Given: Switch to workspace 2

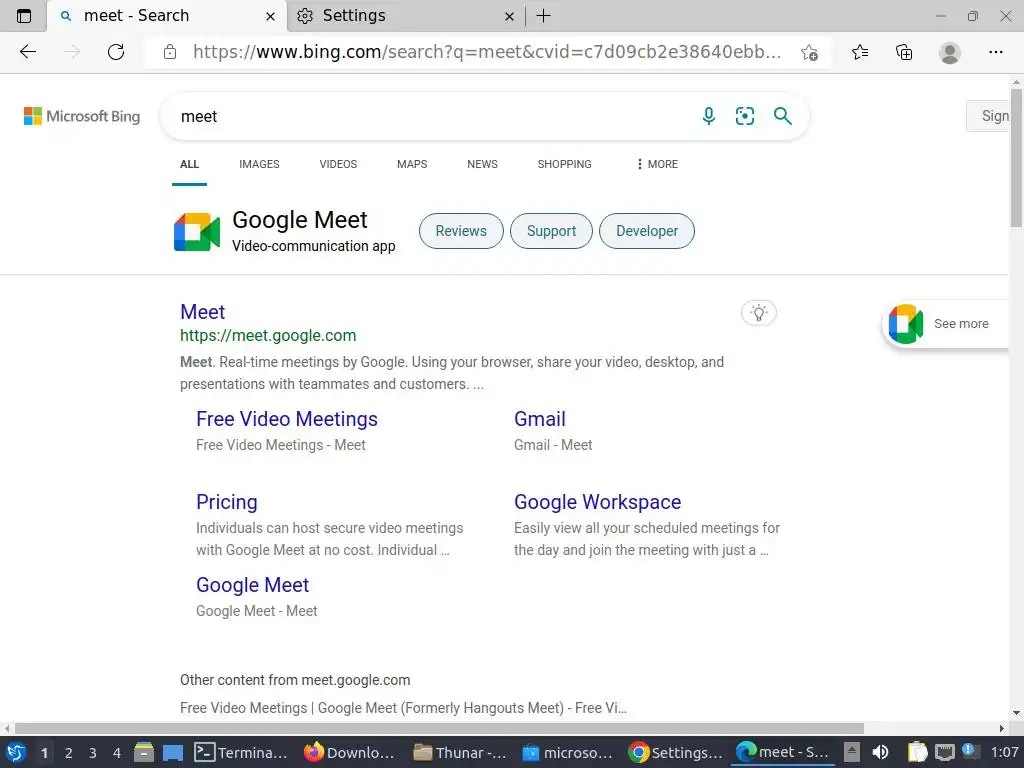Looking at the screenshot, I should [69, 753].
